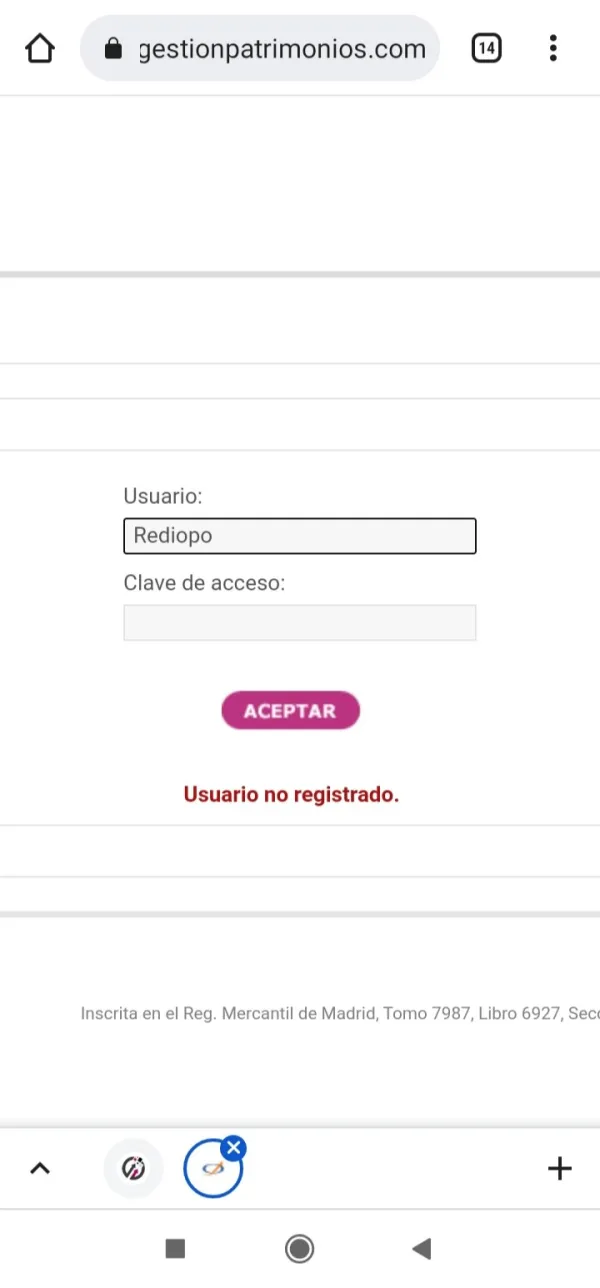Open recent apps with the square button
This screenshot has width=600, height=1288.
click(175, 1248)
